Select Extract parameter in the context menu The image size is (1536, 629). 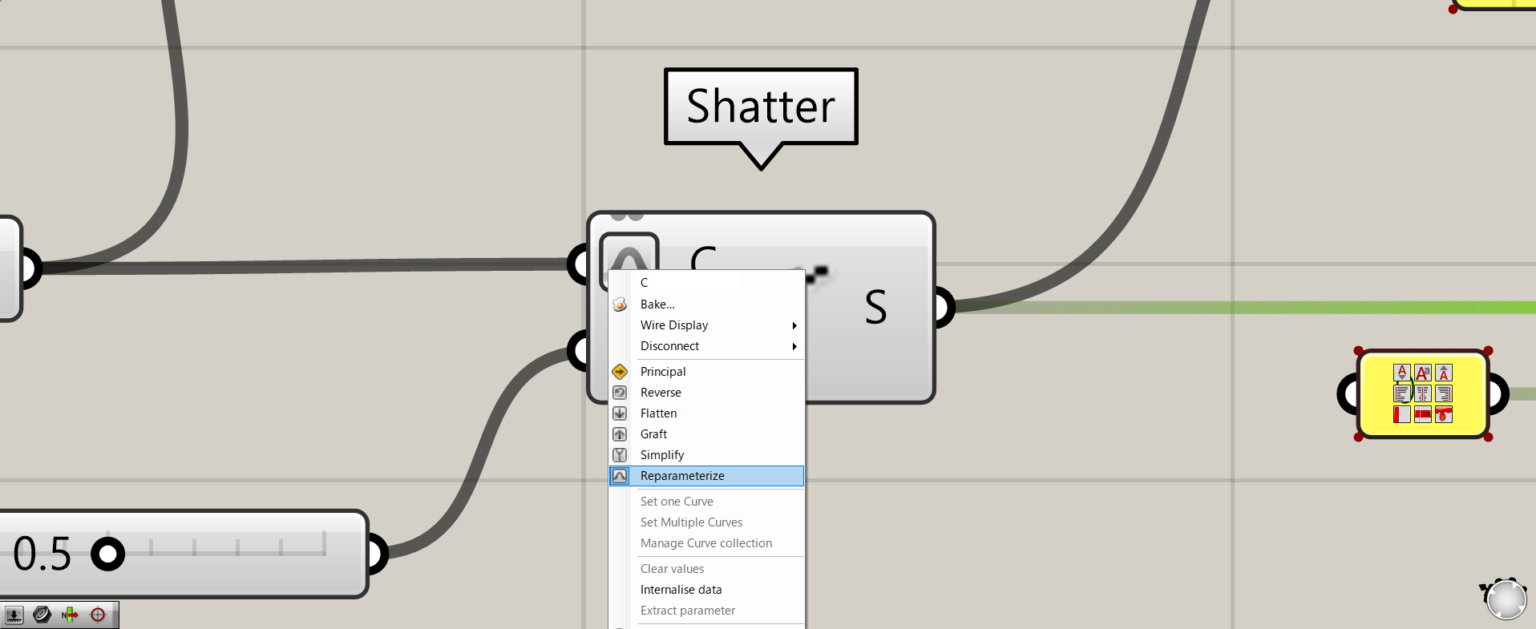click(687, 610)
